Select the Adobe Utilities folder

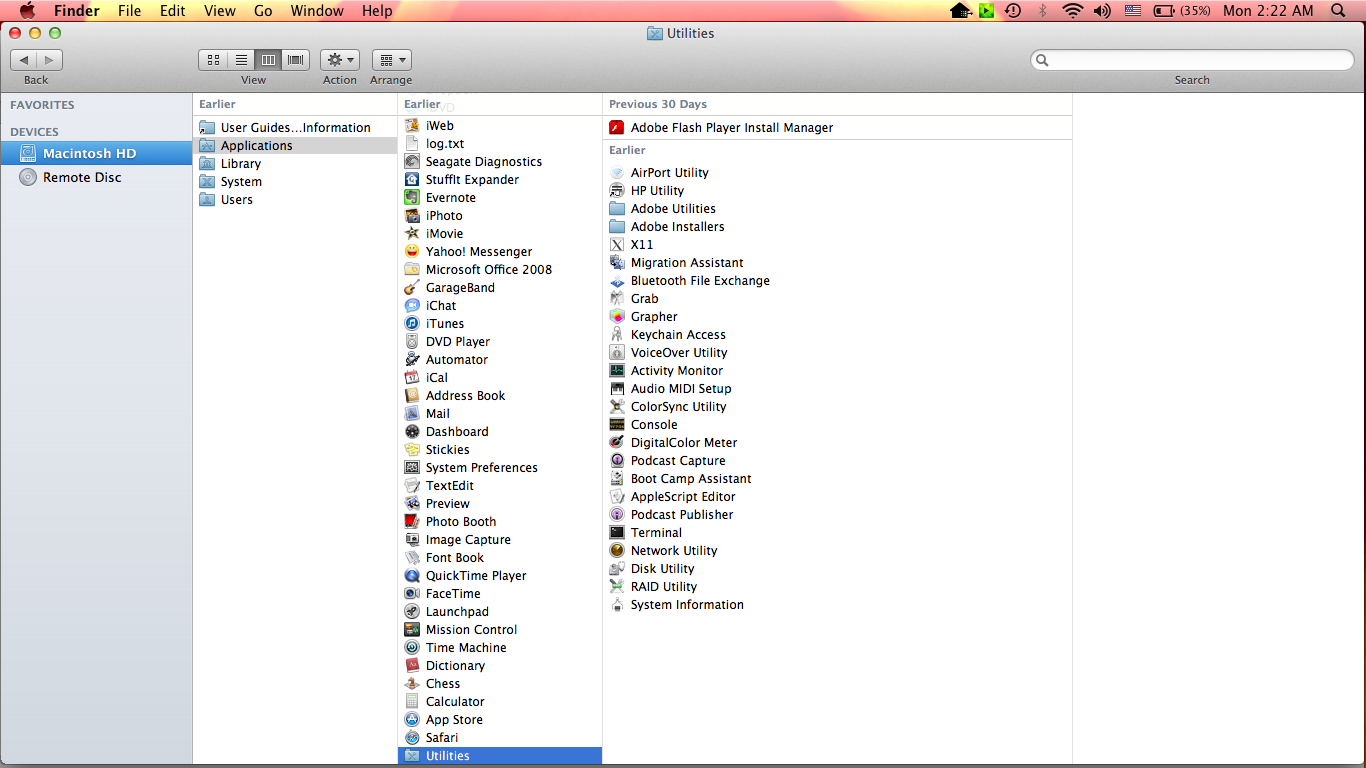pyautogui.click(x=838, y=209)
